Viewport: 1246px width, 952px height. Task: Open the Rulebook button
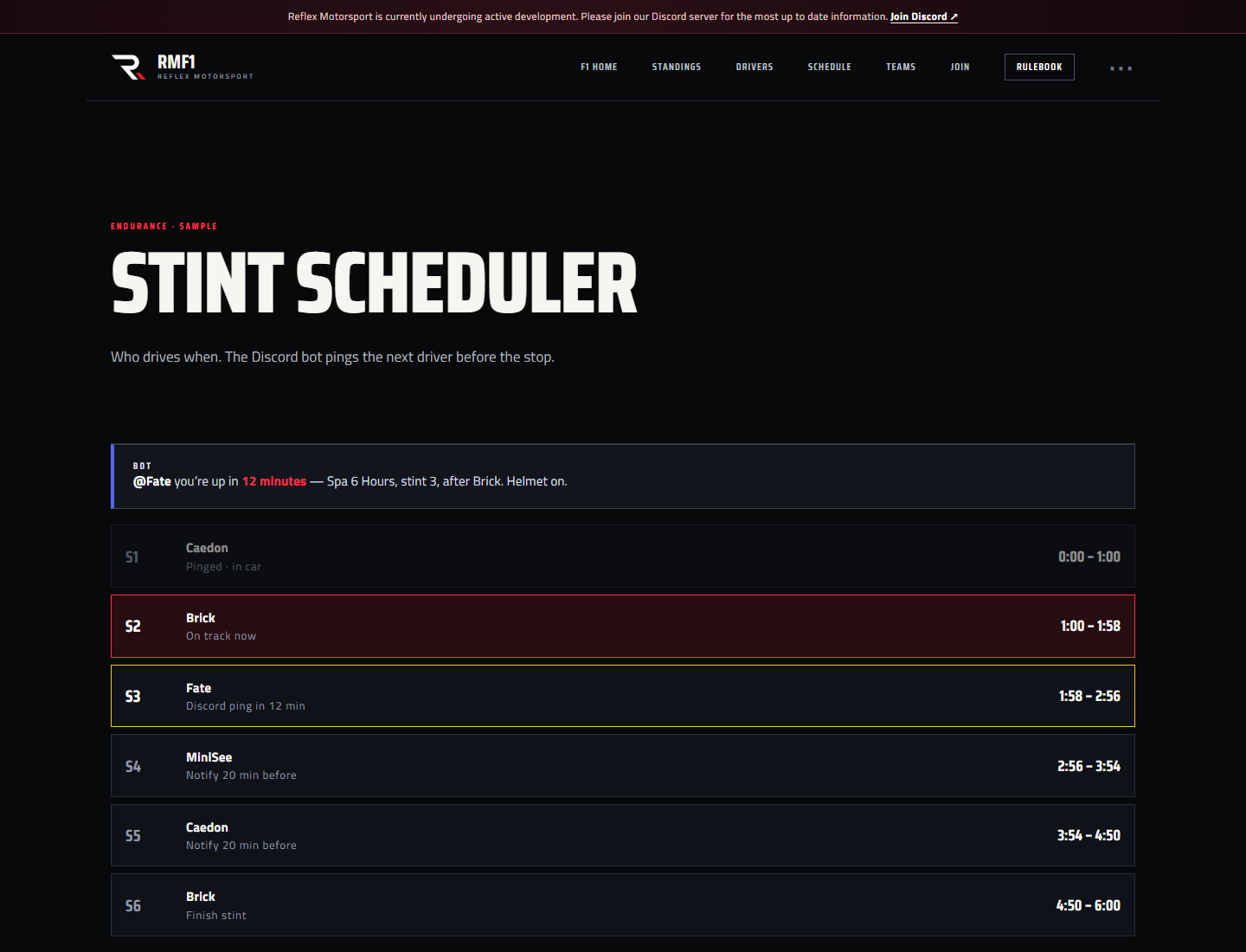point(1039,67)
